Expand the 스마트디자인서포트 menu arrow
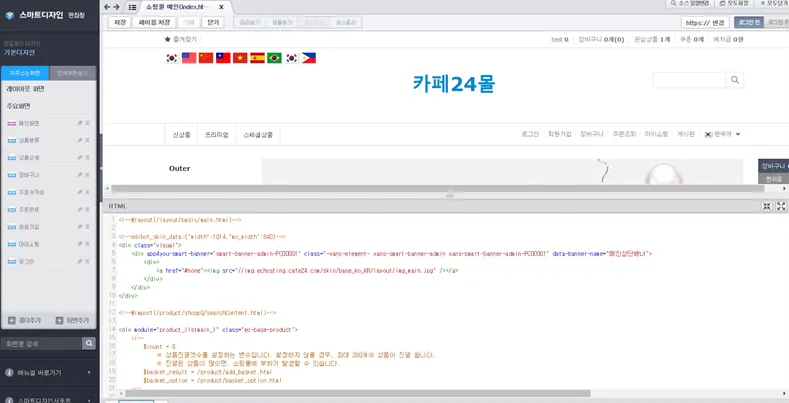The height and width of the screenshot is (403, 789). point(89,400)
